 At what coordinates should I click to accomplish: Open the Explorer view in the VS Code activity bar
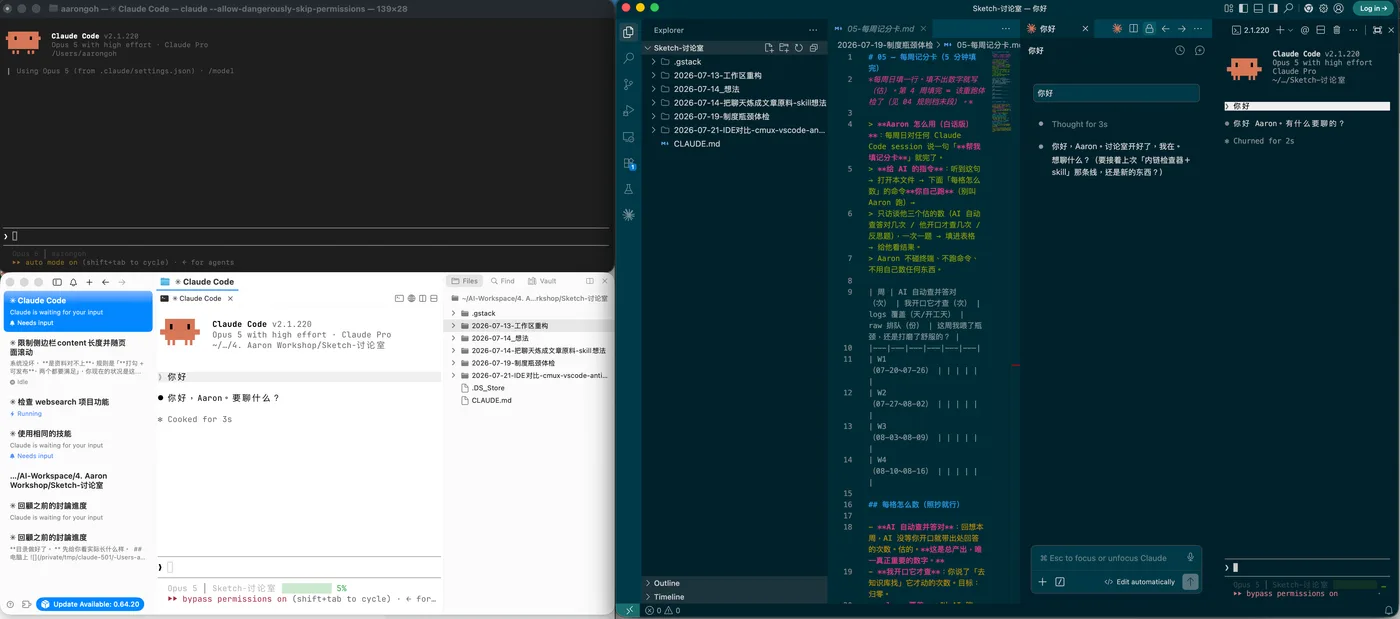(x=628, y=32)
